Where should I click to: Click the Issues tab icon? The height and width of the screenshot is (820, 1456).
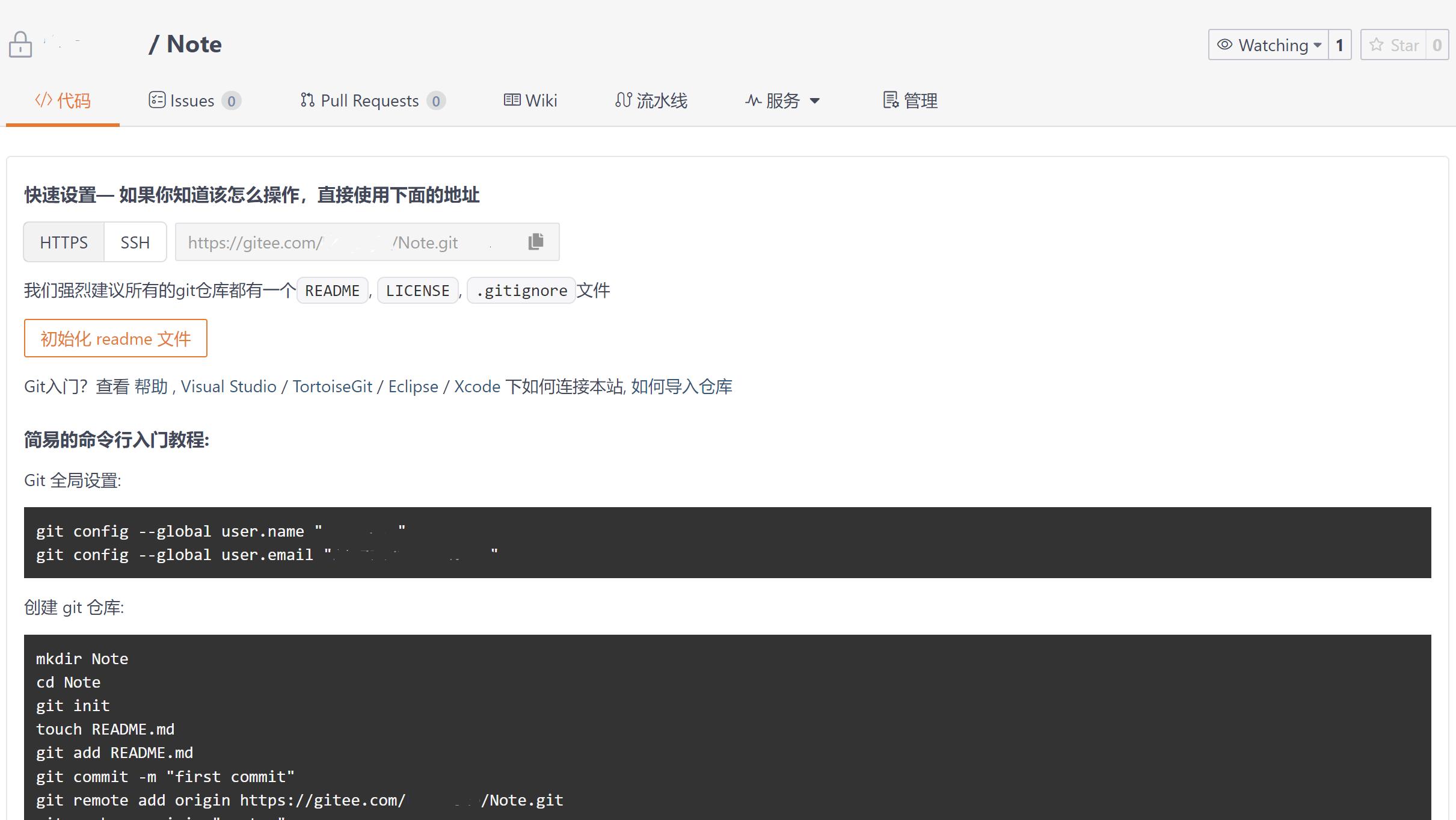(x=156, y=100)
